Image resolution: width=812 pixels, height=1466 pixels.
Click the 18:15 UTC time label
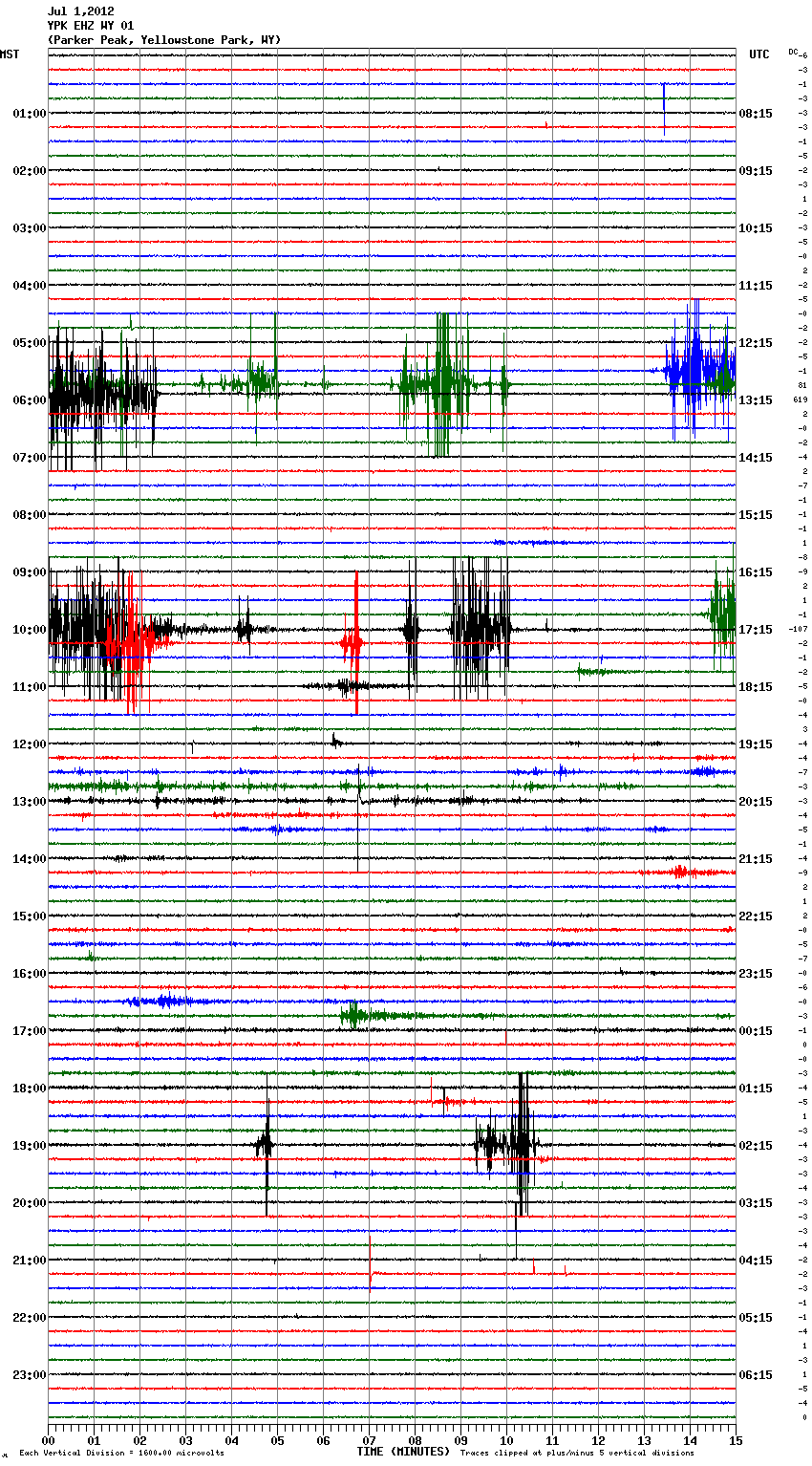[756, 687]
